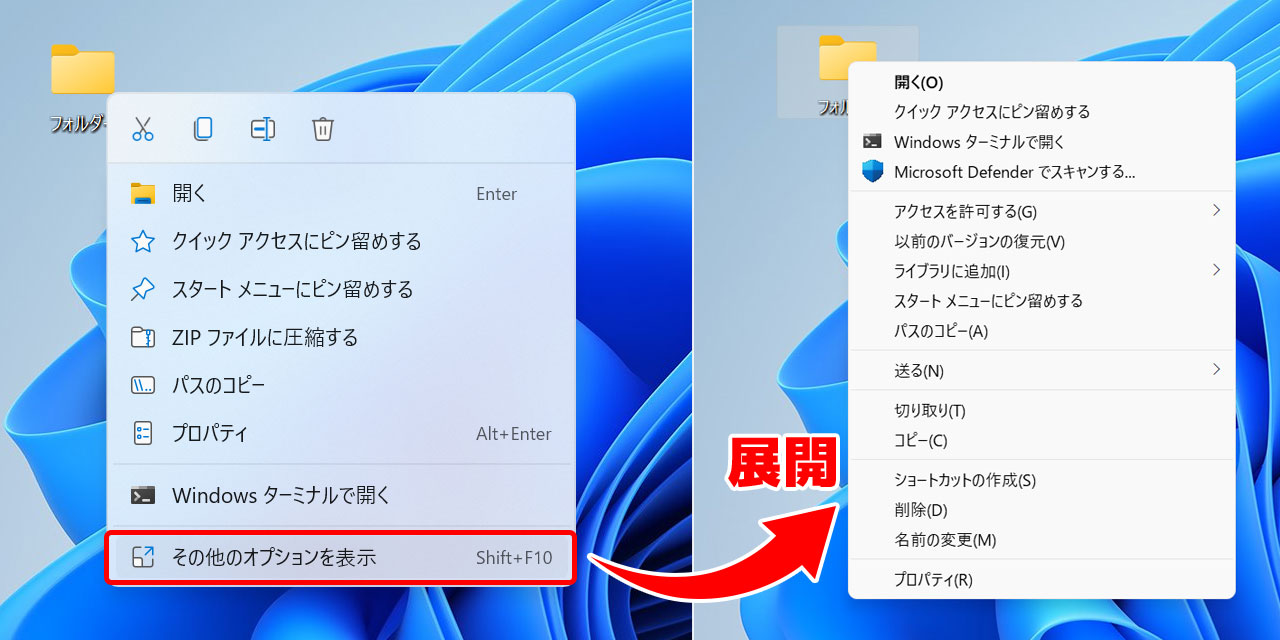Click properties icon next to プロパティ Alt+Enter

point(143,433)
